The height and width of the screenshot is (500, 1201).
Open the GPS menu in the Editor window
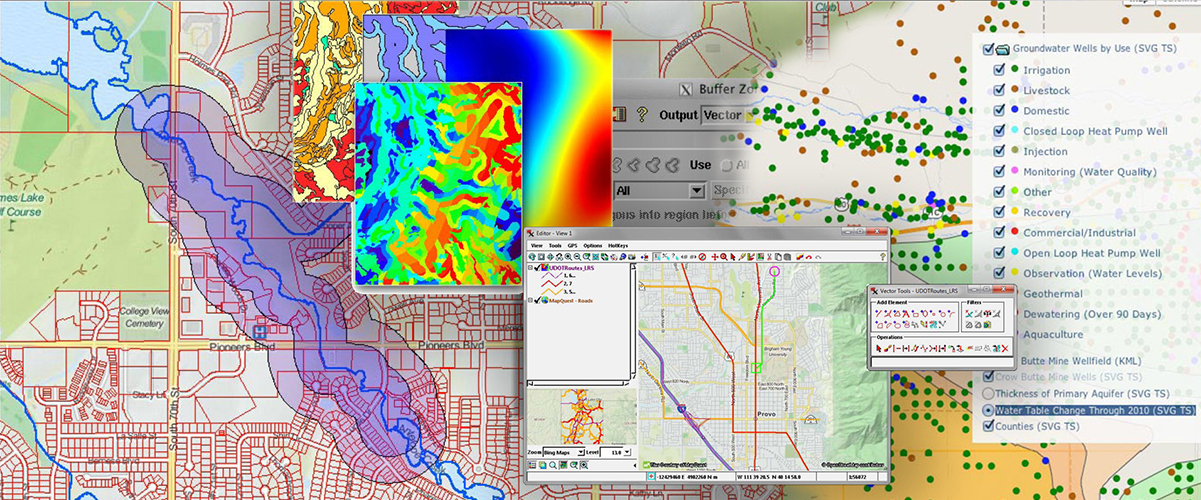click(572, 246)
